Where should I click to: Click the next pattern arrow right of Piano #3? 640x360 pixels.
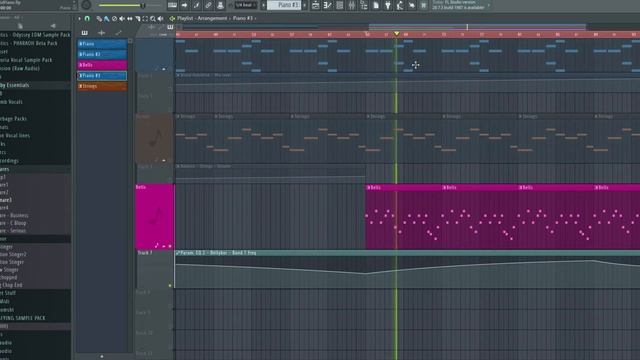[304, 5]
